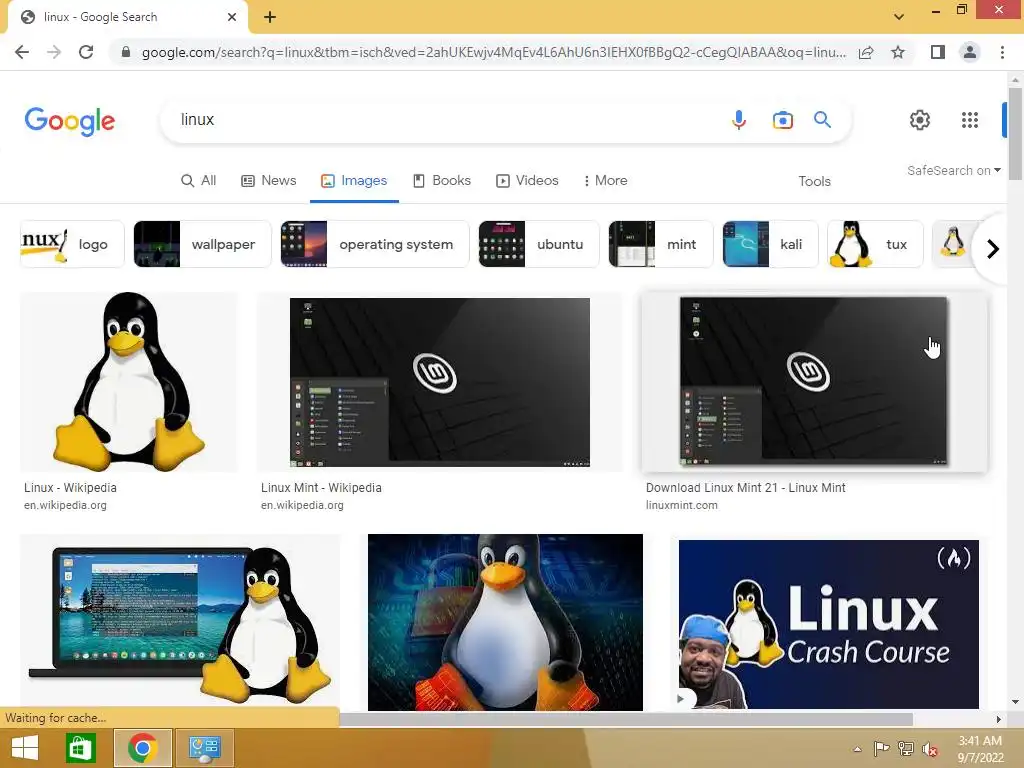Switch to the Videos tab
The height and width of the screenshot is (768, 1024).
527,181
